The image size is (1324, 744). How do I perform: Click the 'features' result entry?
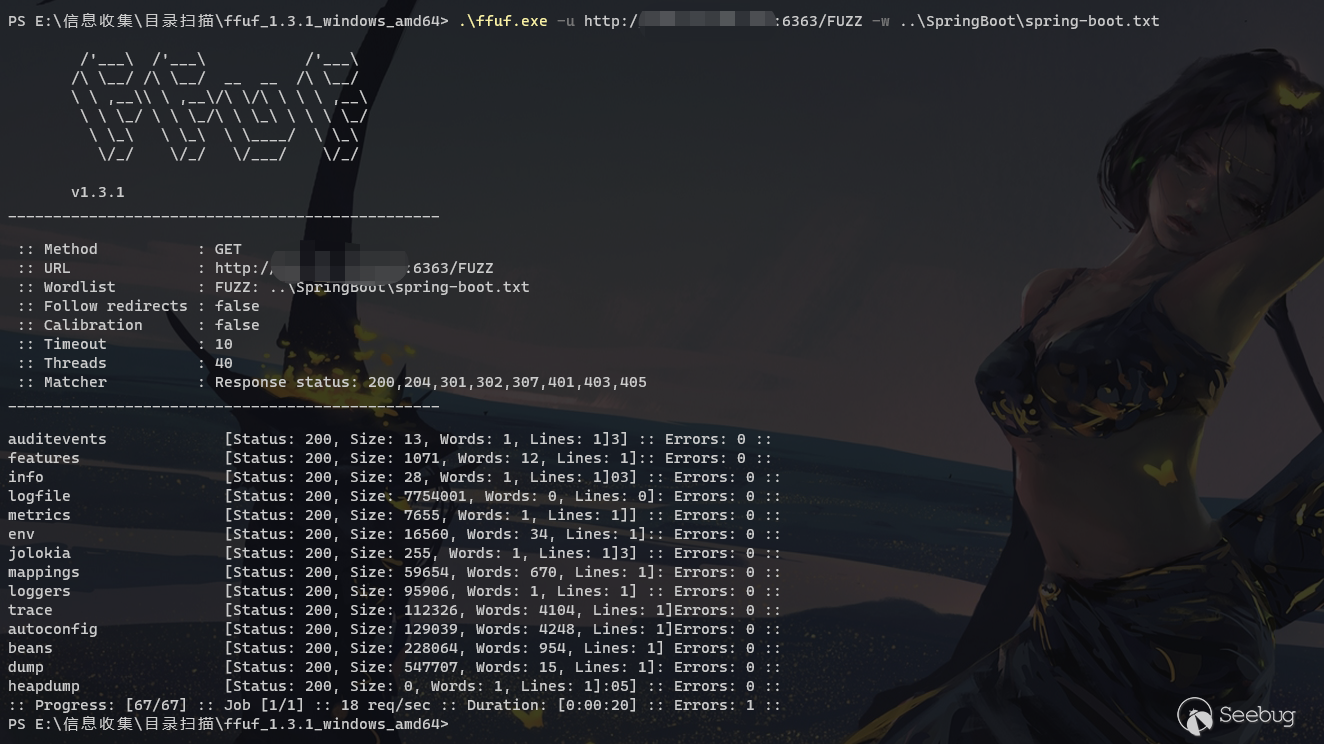point(44,458)
